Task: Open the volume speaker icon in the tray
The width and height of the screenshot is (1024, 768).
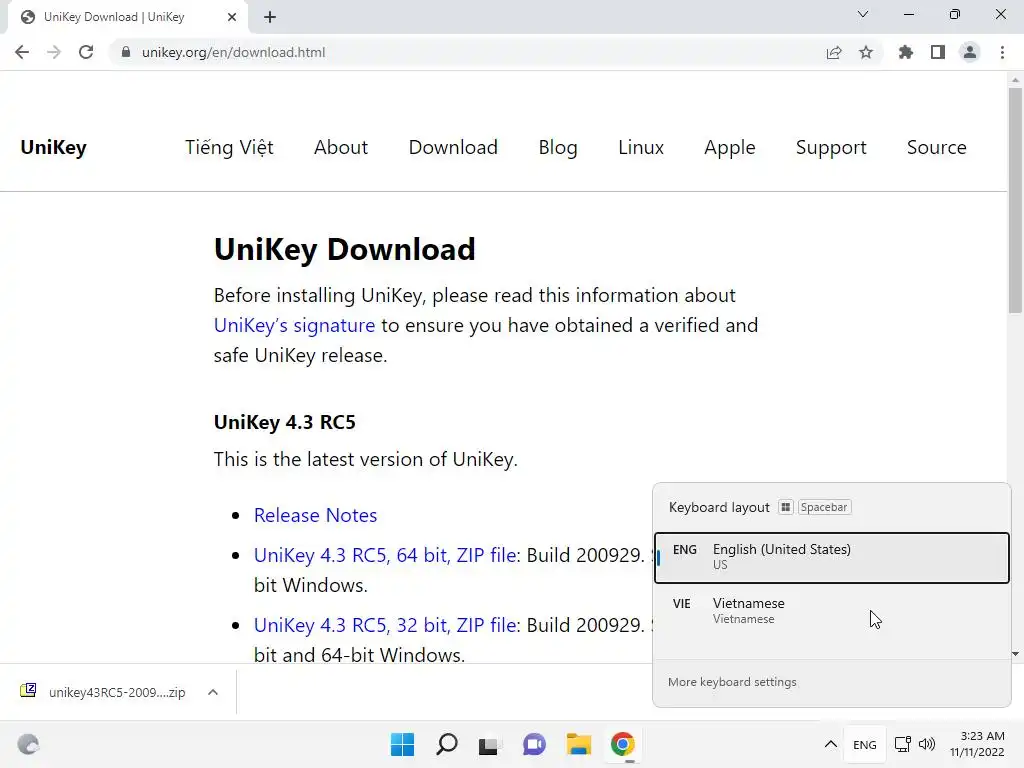Action: (927, 744)
